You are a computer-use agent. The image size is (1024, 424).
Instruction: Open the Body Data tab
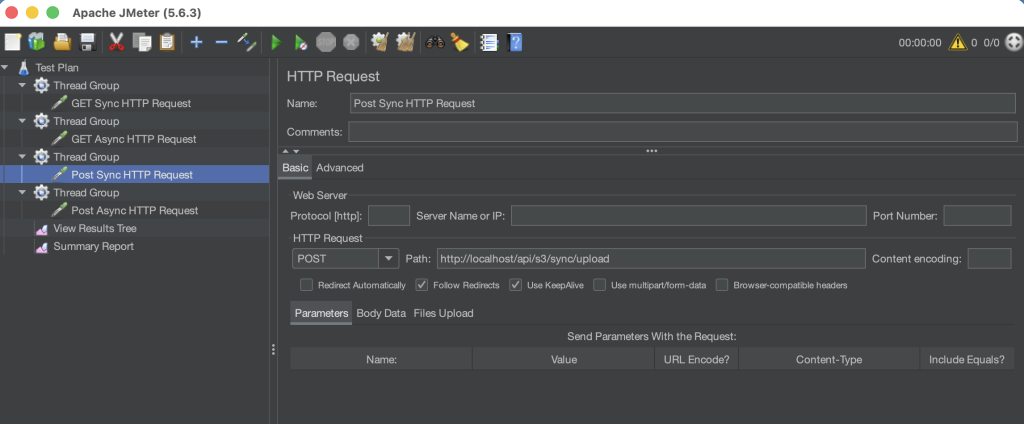coord(381,313)
